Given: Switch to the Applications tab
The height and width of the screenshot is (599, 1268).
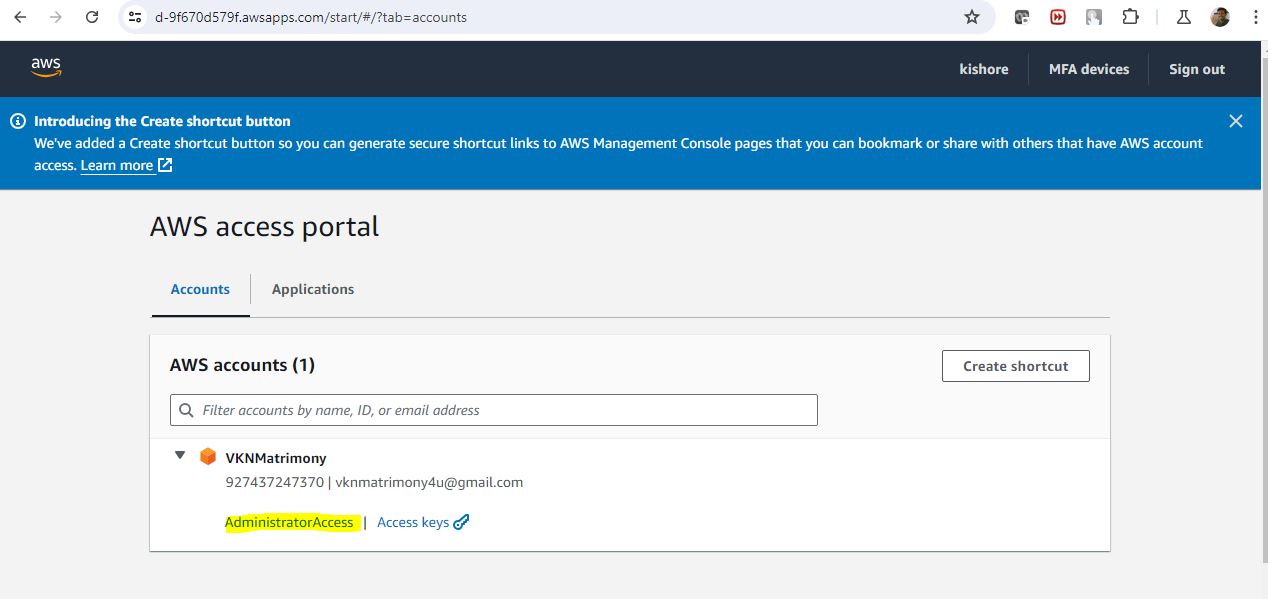Looking at the screenshot, I should [x=313, y=289].
